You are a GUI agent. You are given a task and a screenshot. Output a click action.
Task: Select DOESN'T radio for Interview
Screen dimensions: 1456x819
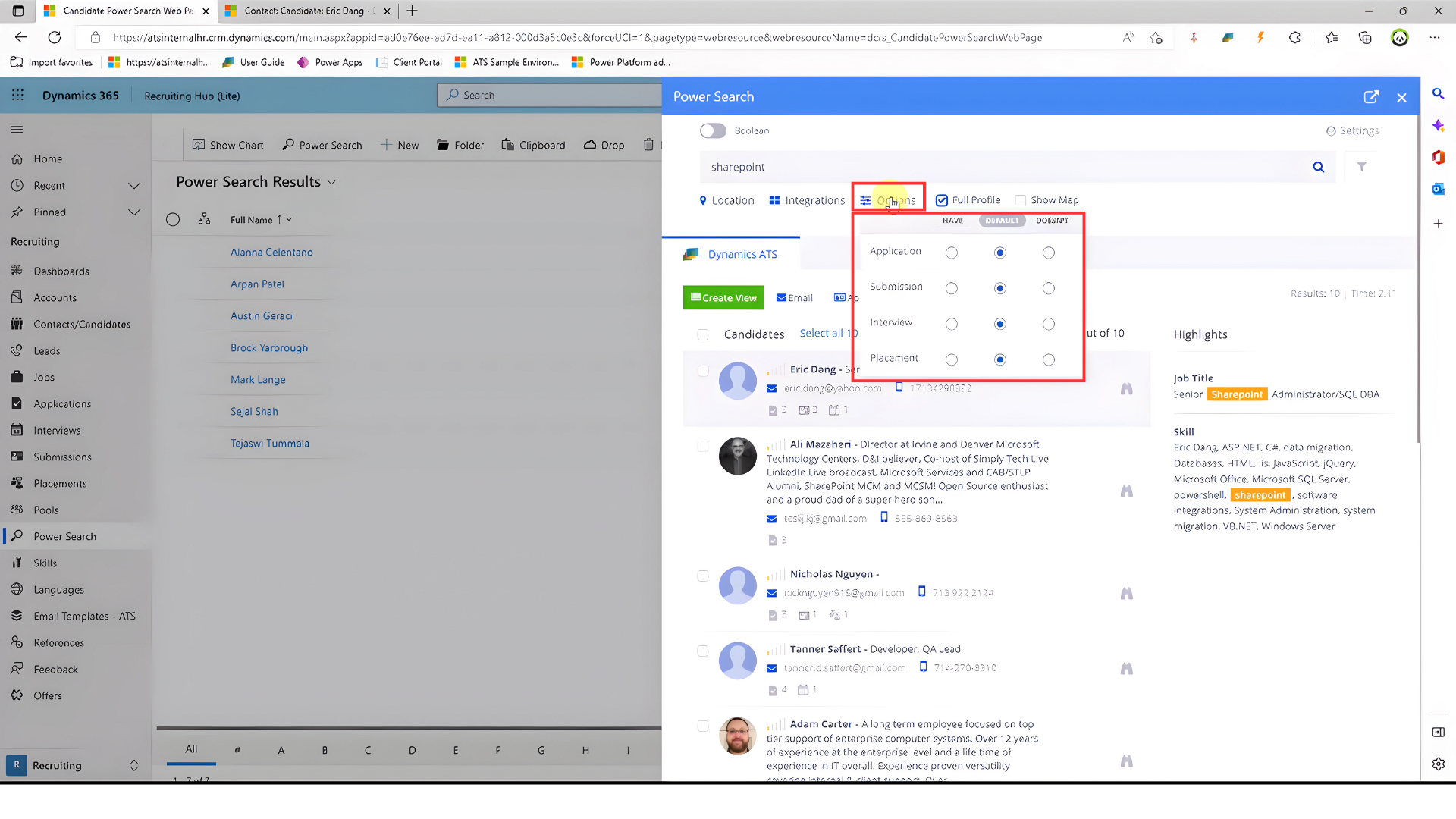coord(1049,324)
